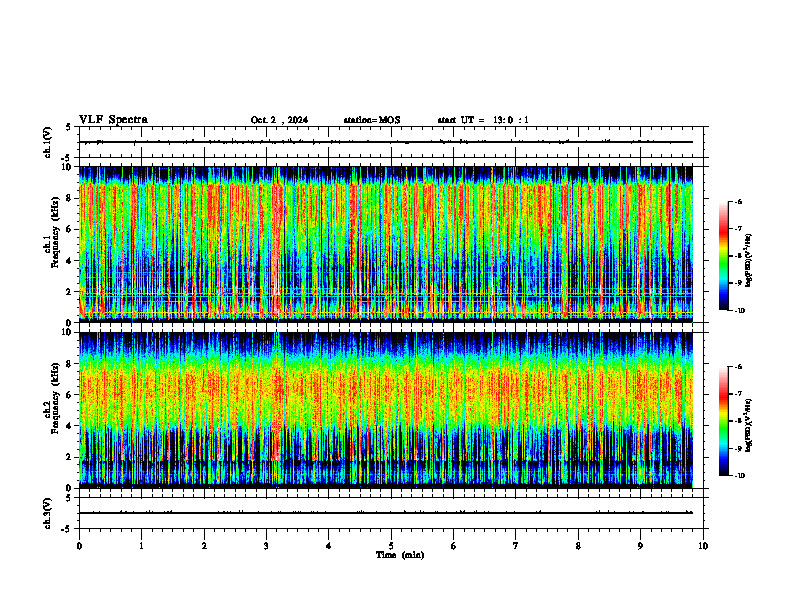Click time axis tick label "7"
Viewport: 792px width, 612px height.
click(x=516, y=546)
